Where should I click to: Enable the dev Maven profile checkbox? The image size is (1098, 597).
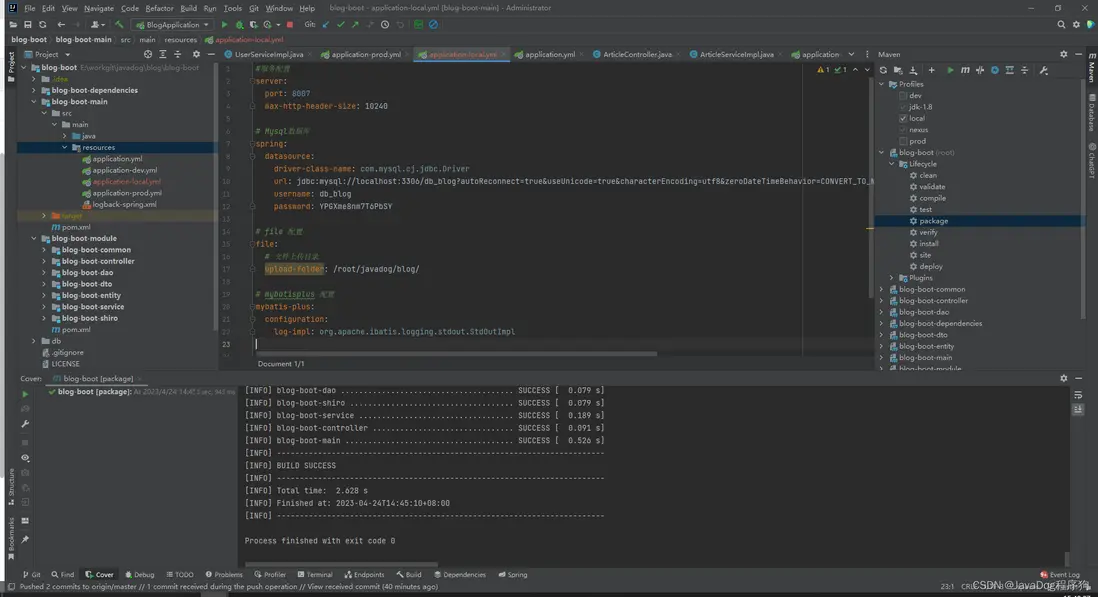[903, 95]
